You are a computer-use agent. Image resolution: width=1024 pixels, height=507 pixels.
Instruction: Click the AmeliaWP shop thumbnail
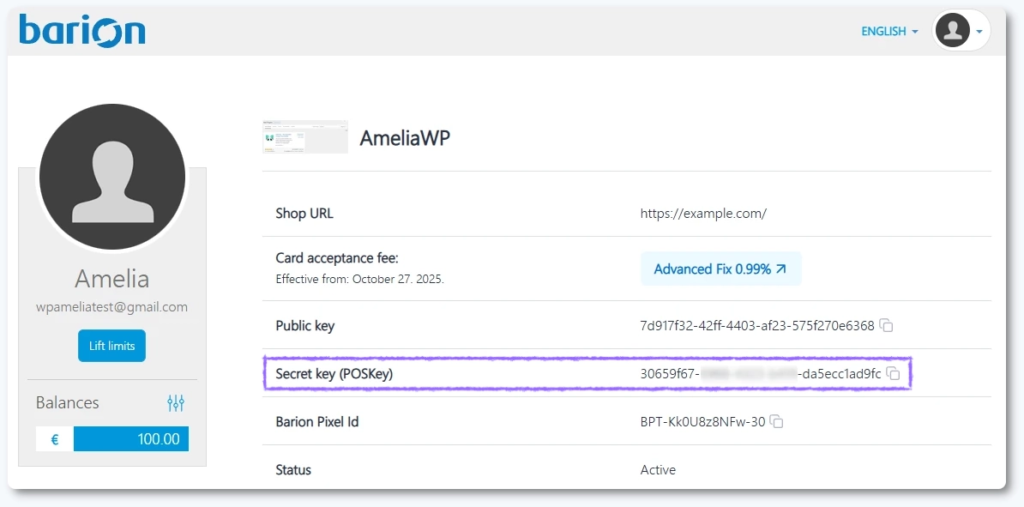coord(305,137)
